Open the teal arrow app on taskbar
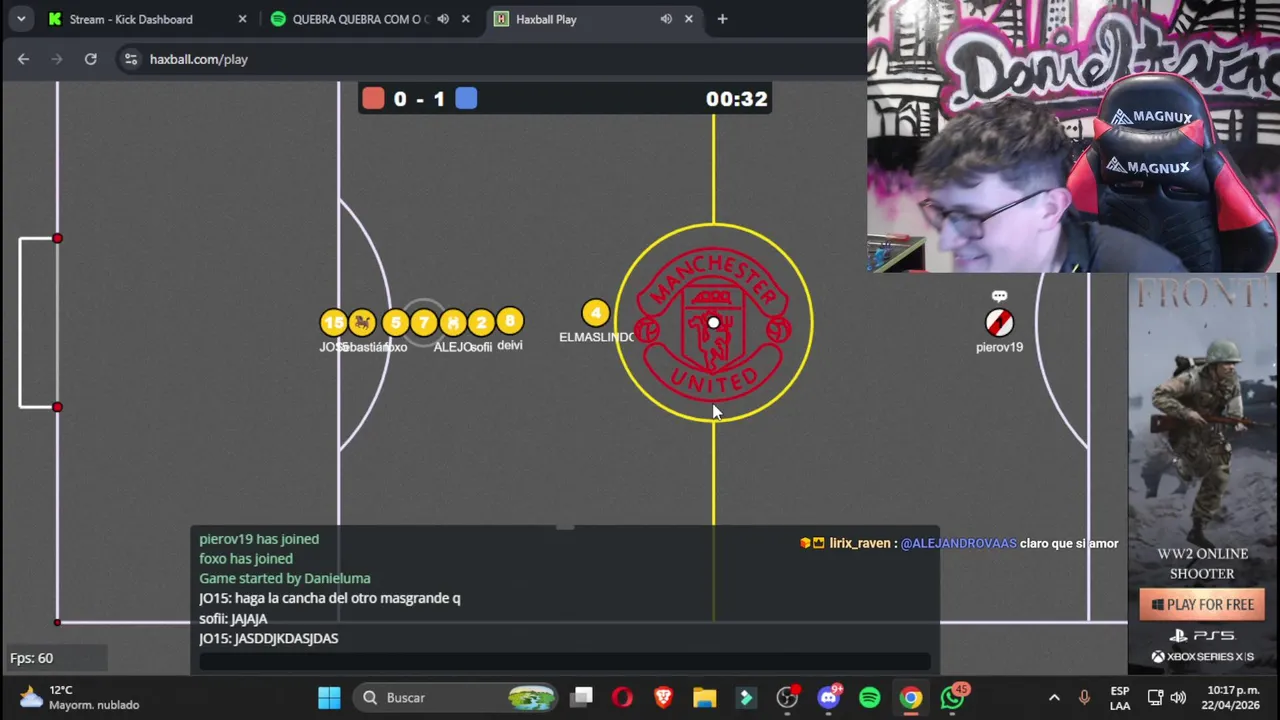The width and height of the screenshot is (1280, 720). coord(746,697)
